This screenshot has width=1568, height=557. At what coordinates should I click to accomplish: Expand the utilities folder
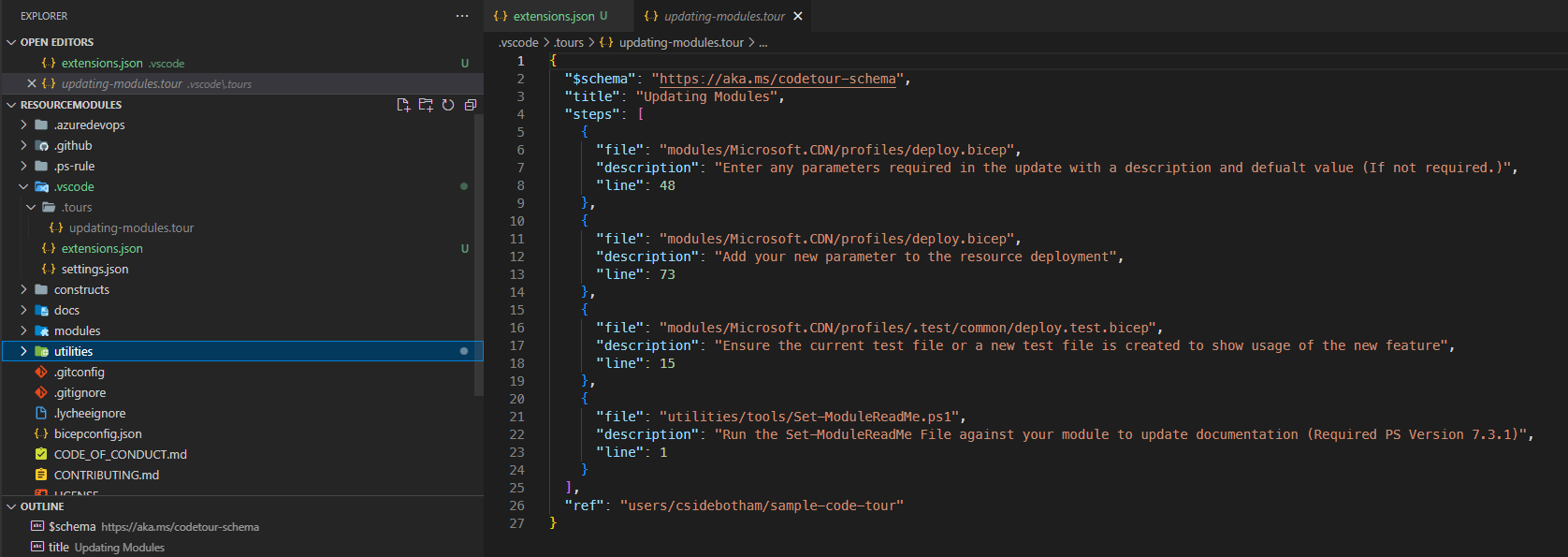click(x=23, y=351)
